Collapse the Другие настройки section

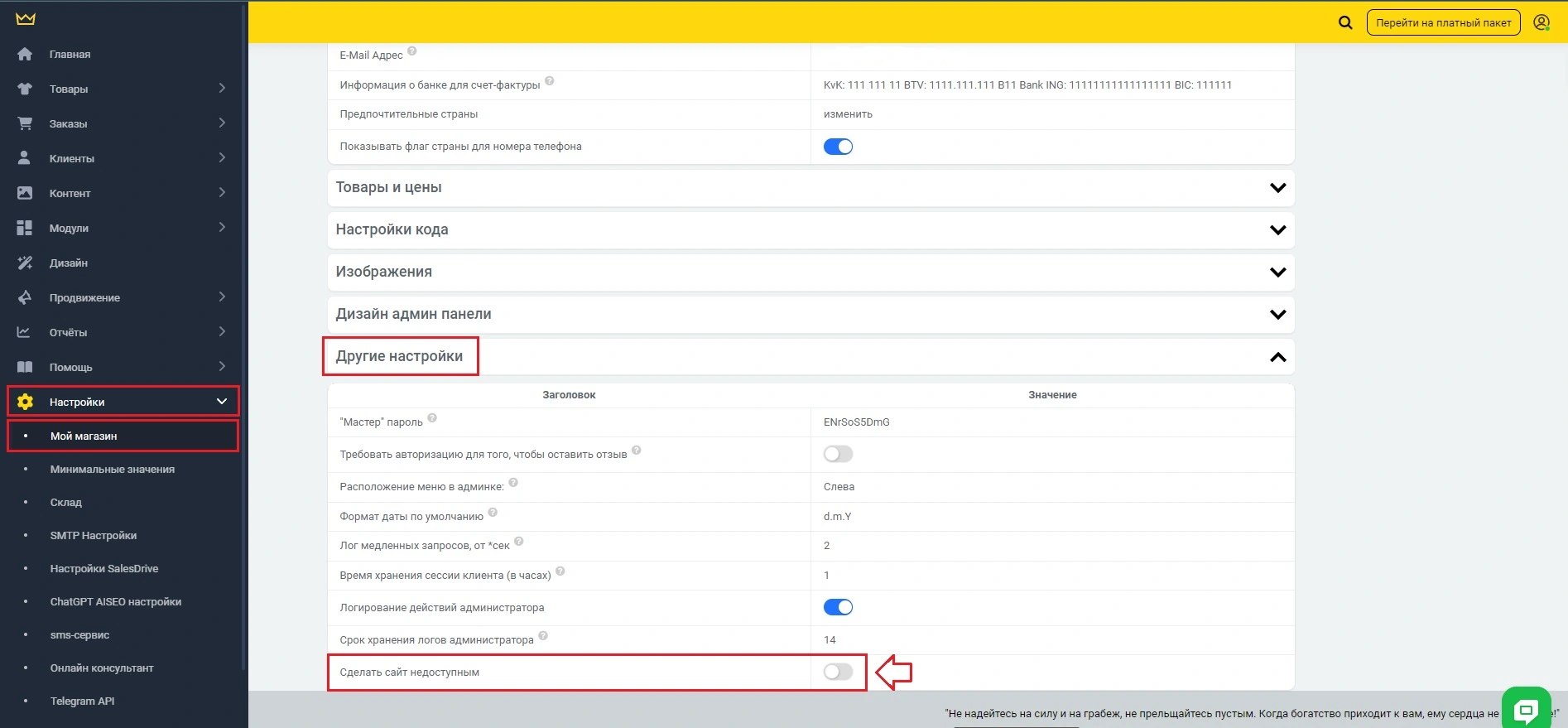(1277, 357)
